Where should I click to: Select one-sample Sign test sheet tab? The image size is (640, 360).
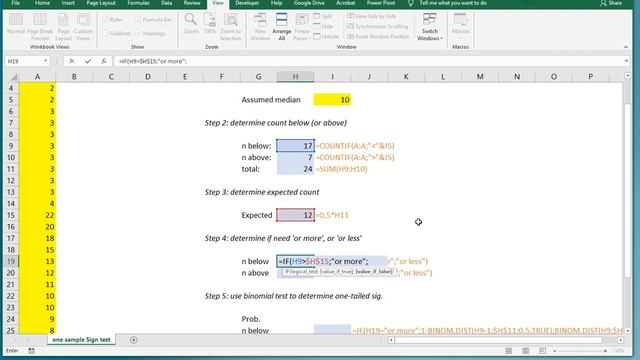click(81, 340)
